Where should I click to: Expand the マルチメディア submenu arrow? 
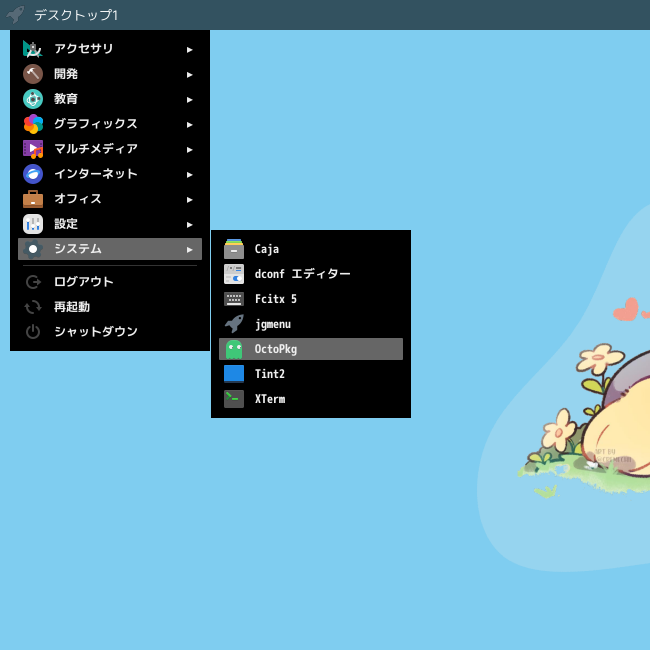tap(189, 150)
